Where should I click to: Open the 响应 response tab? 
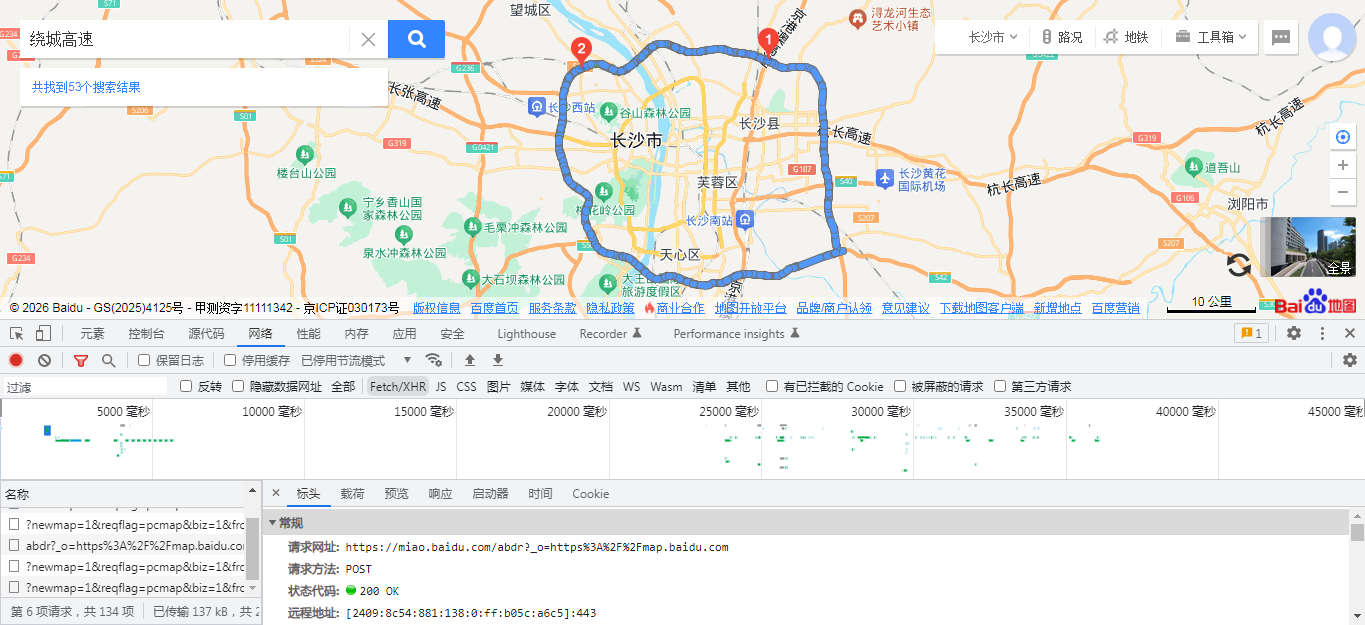point(440,494)
